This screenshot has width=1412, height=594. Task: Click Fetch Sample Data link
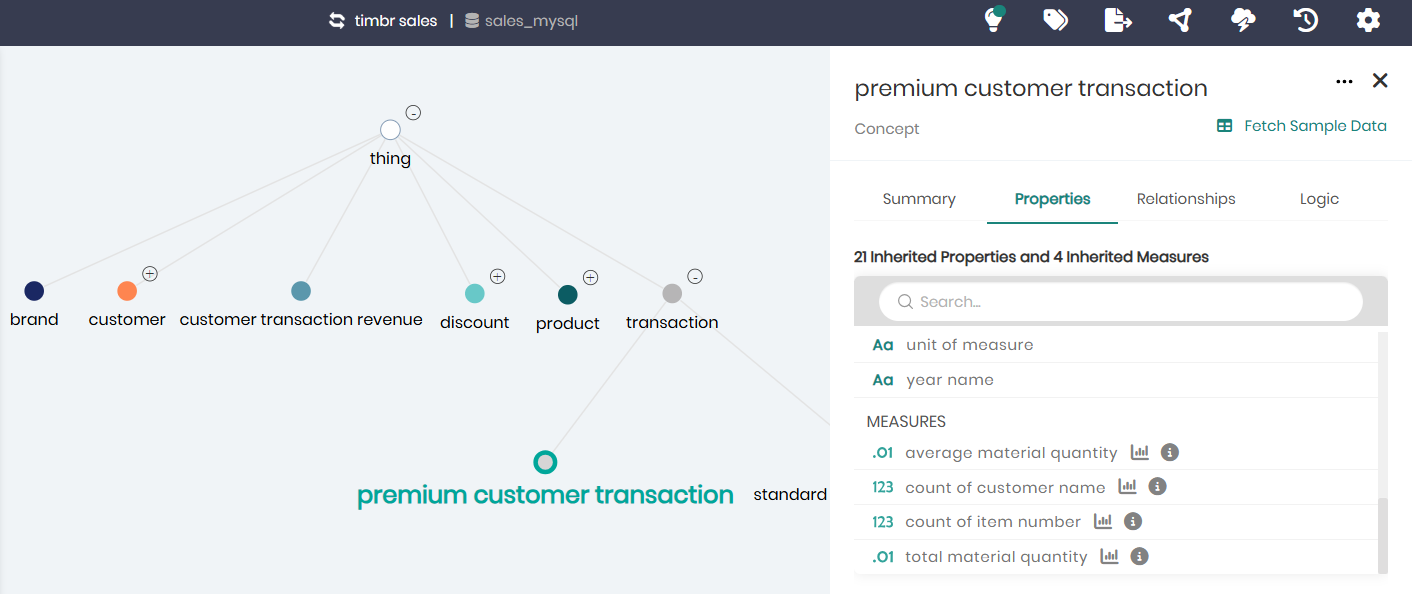[x=1301, y=126]
